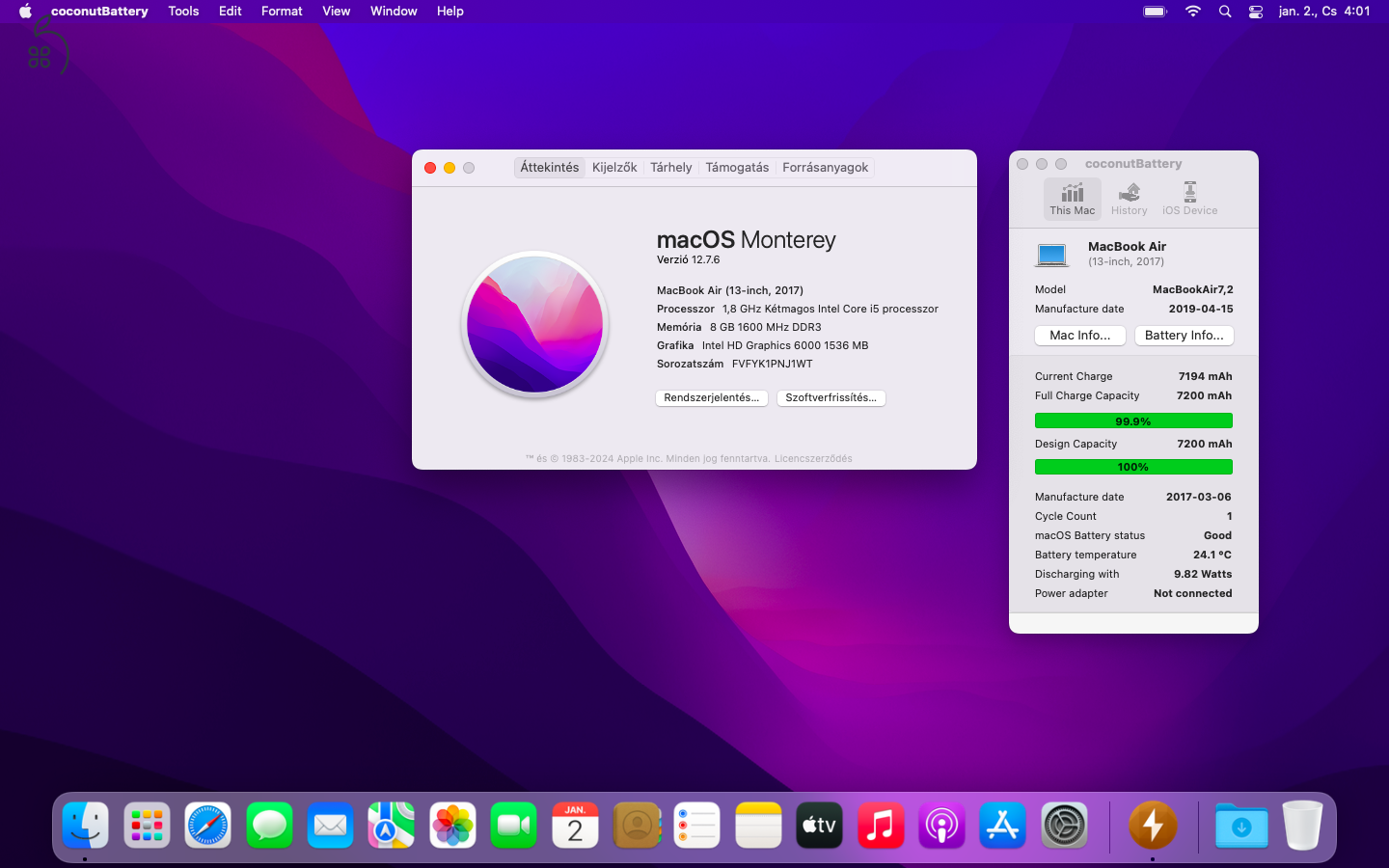Switch to the Forrásanyagok tab
Screen dimensions: 1389x868
[826, 168]
